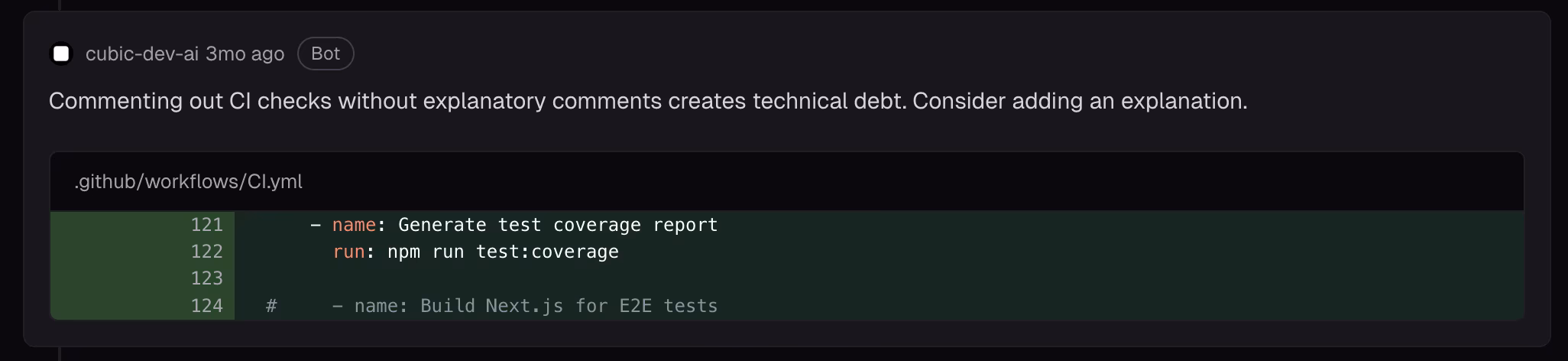This screenshot has width=1568, height=361.
Task: Click the Bot badge label
Action: point(326,54)
